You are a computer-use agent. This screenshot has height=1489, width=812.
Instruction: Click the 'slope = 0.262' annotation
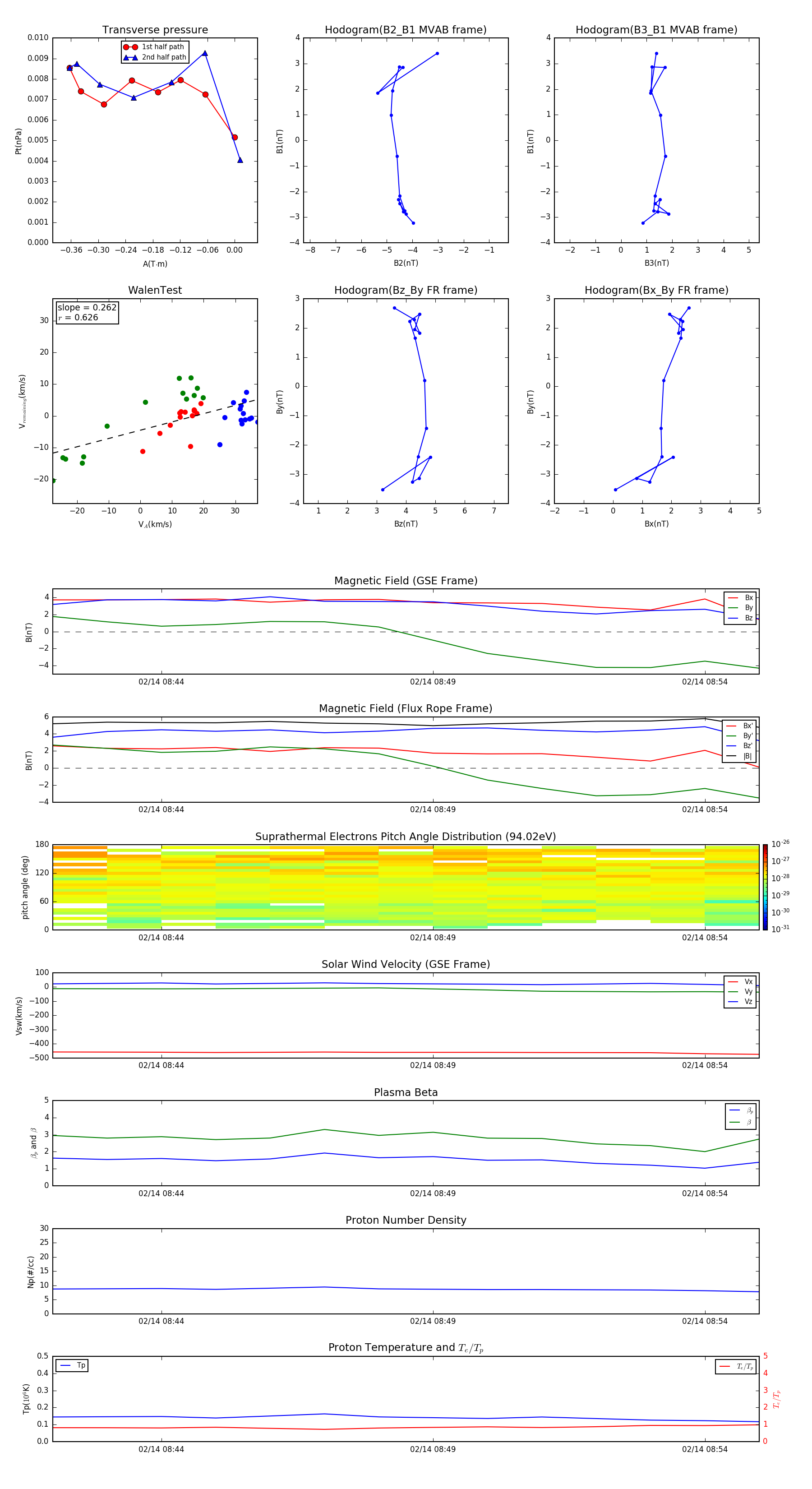pos(87,308)
